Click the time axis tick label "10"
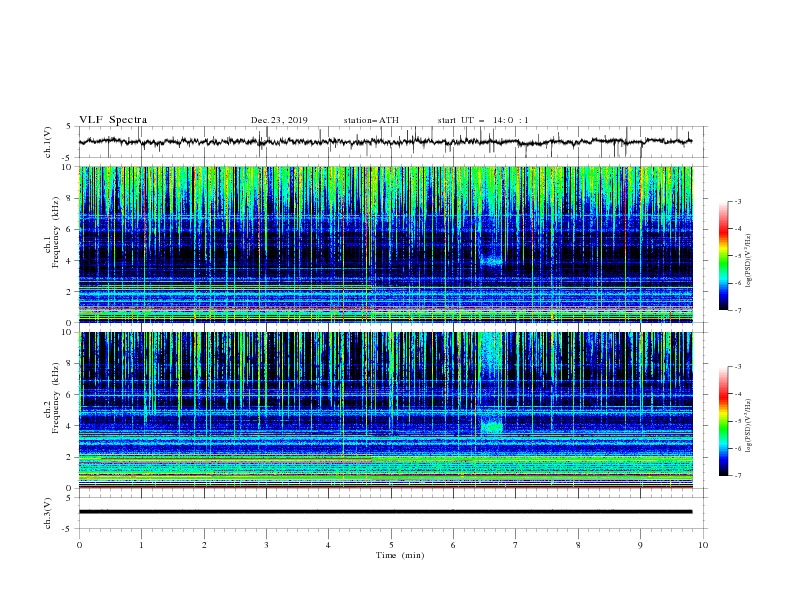Image resolution: width=792 pixels, height=612 pixels. click(x=703, y=545)
